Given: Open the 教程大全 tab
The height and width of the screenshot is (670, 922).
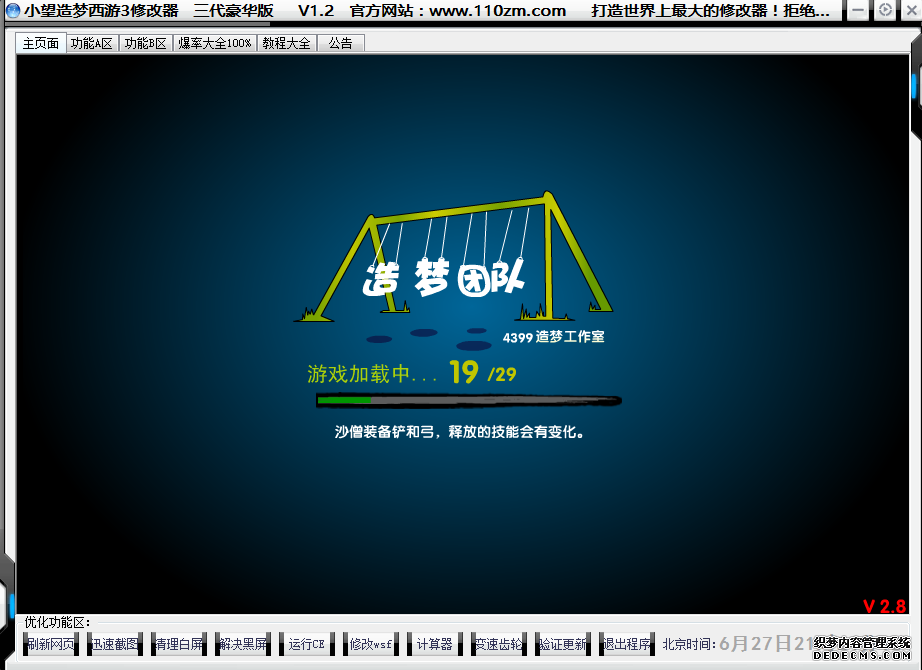Looking at the screenshot, I should (286, 43).
